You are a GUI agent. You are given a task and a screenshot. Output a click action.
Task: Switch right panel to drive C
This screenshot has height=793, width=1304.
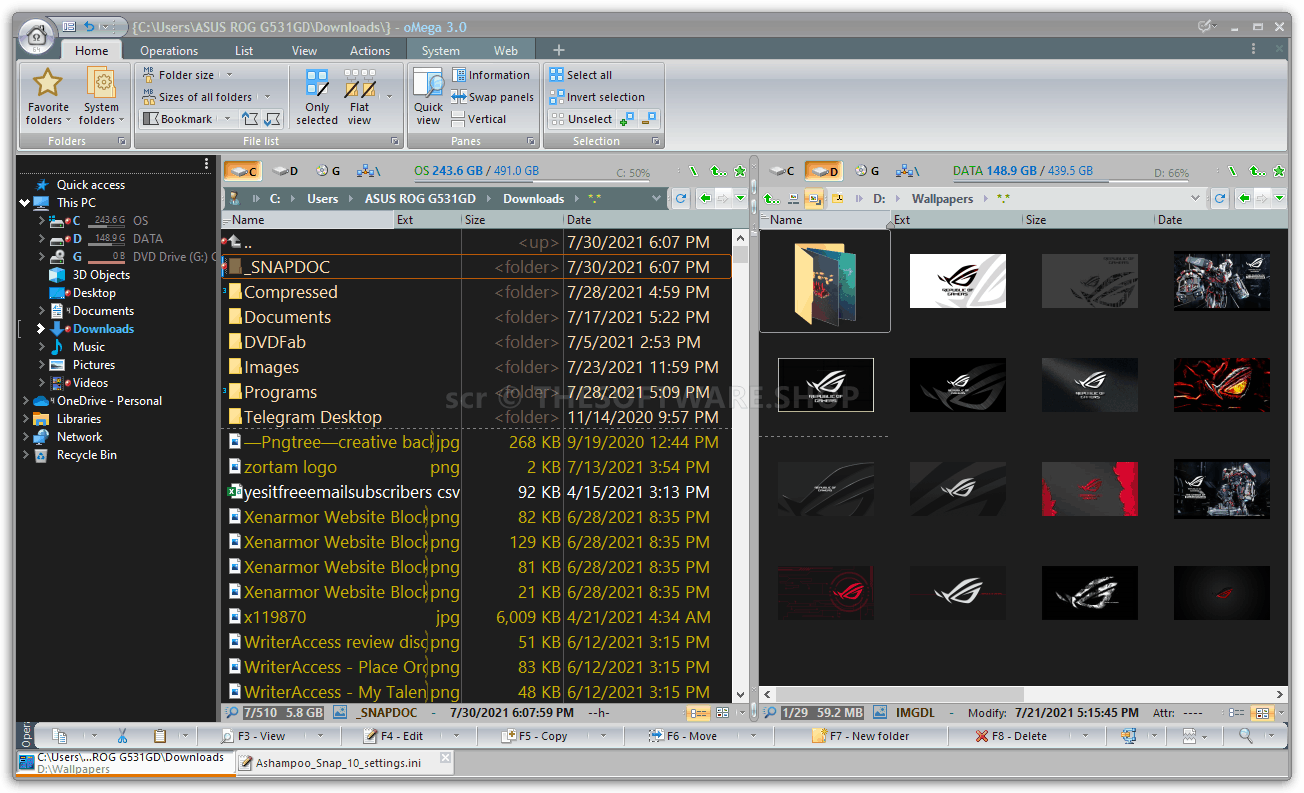pos(781,171)
